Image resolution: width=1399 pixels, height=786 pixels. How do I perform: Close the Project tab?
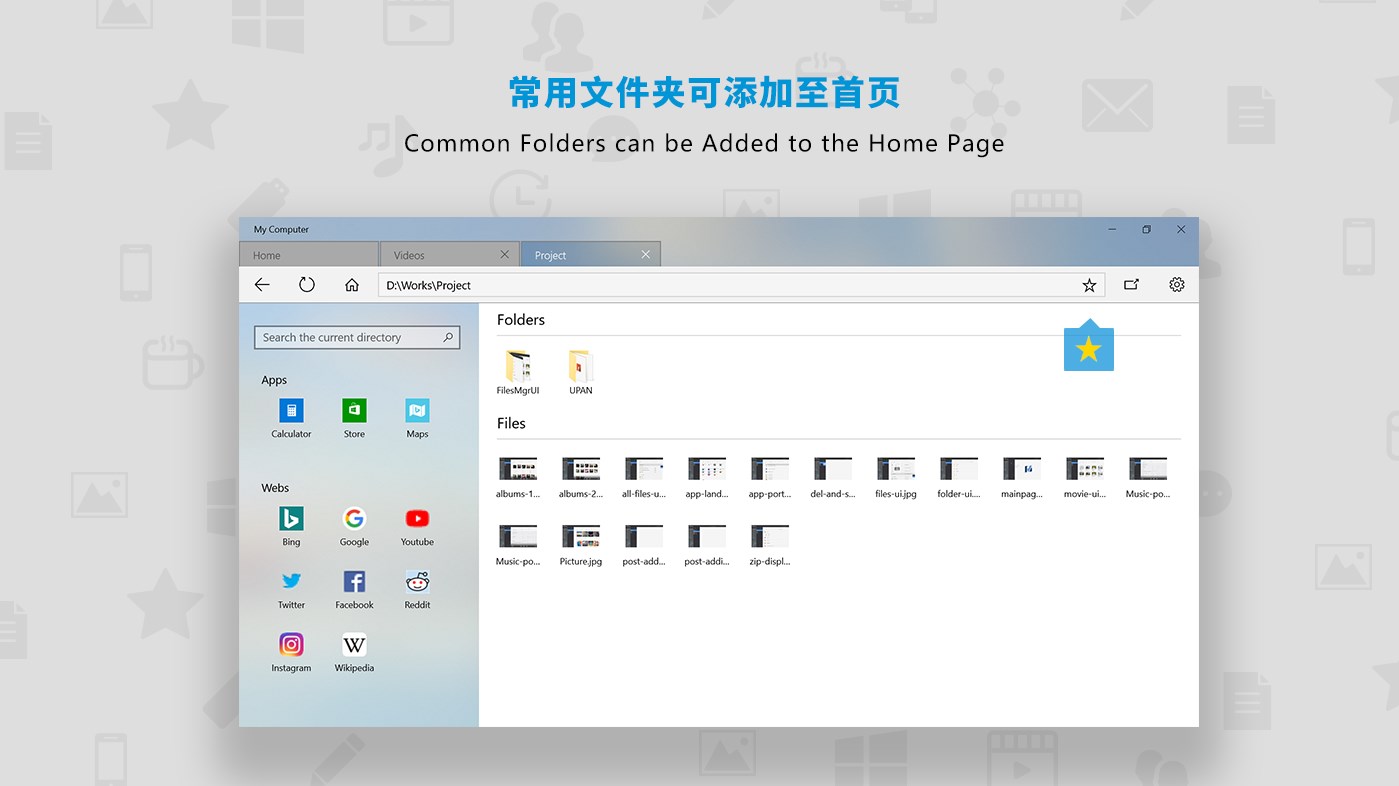(x=646, y=254)
